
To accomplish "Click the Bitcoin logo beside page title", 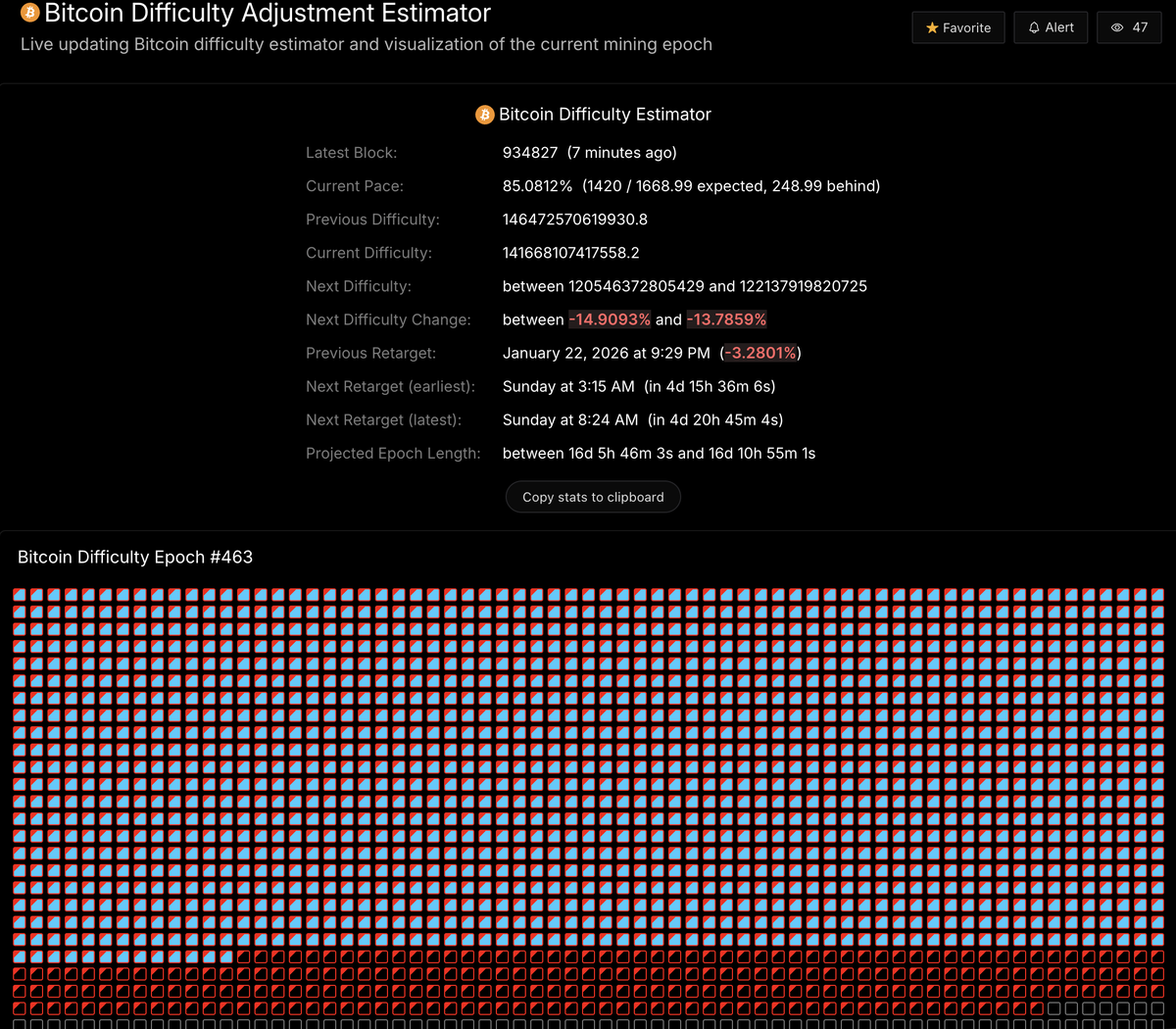I will click(x=30, y=13).
